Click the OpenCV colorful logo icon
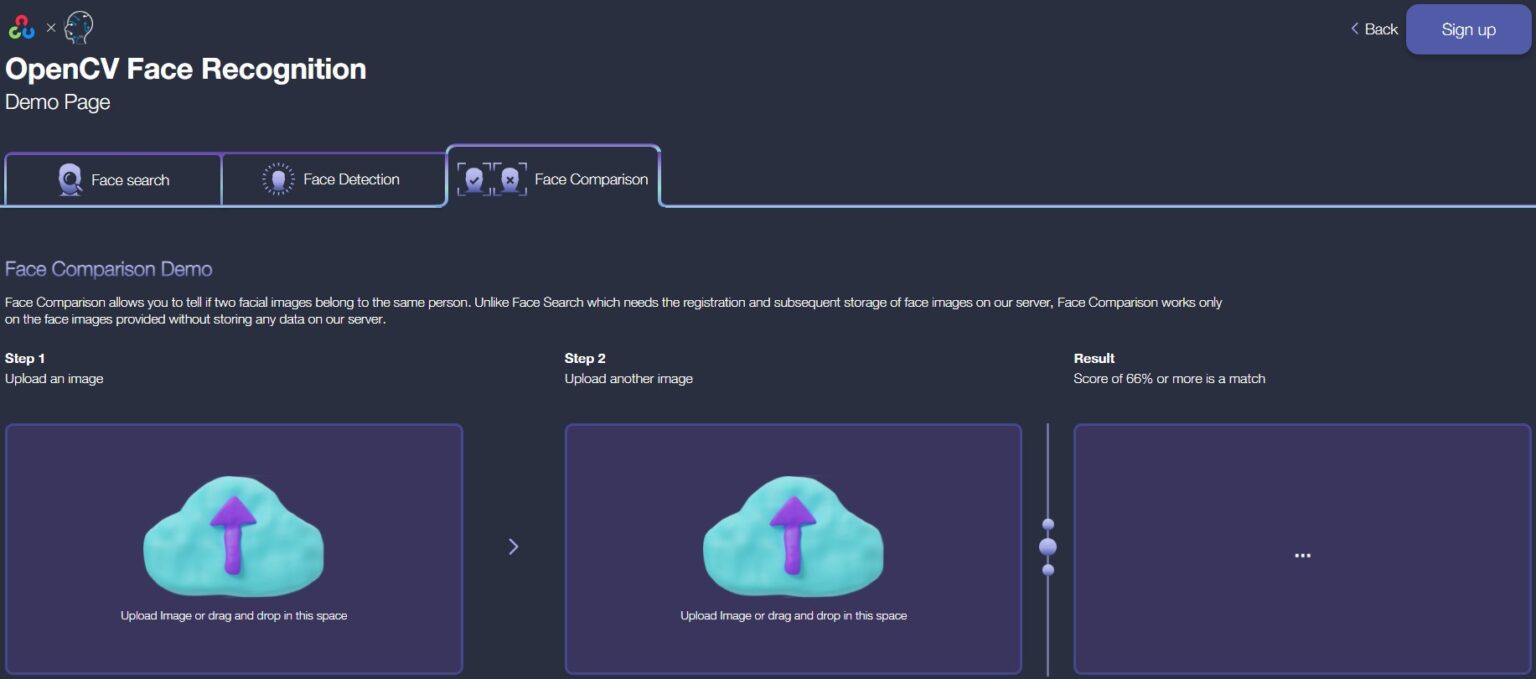 pos(21,27)
